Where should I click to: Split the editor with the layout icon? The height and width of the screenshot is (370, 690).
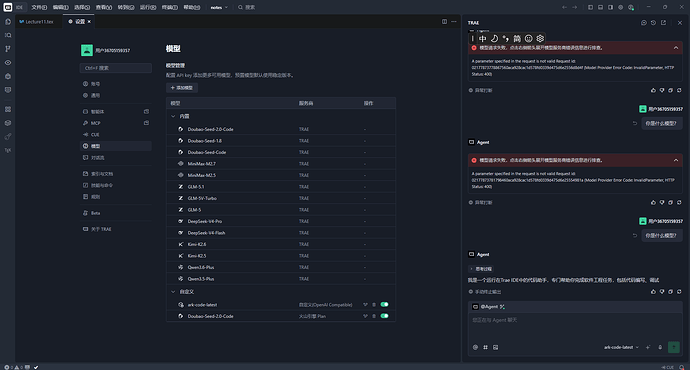point(444,22)
